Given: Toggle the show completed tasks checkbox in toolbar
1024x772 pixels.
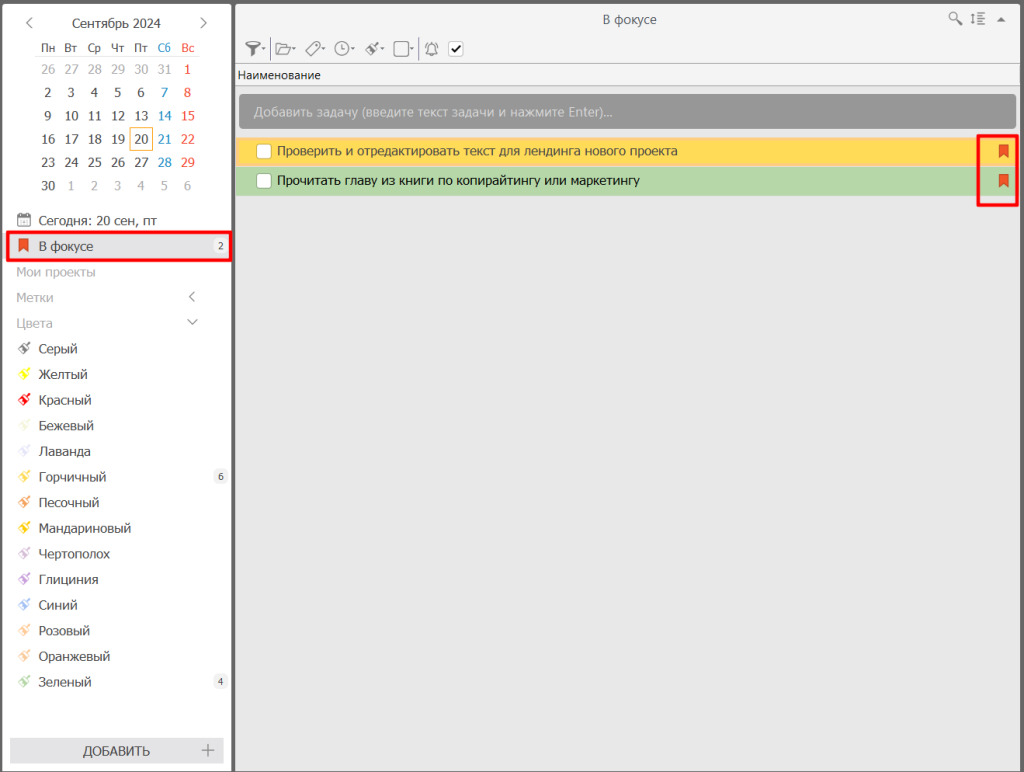Looking at the screenshot, I should coord(456,48).
